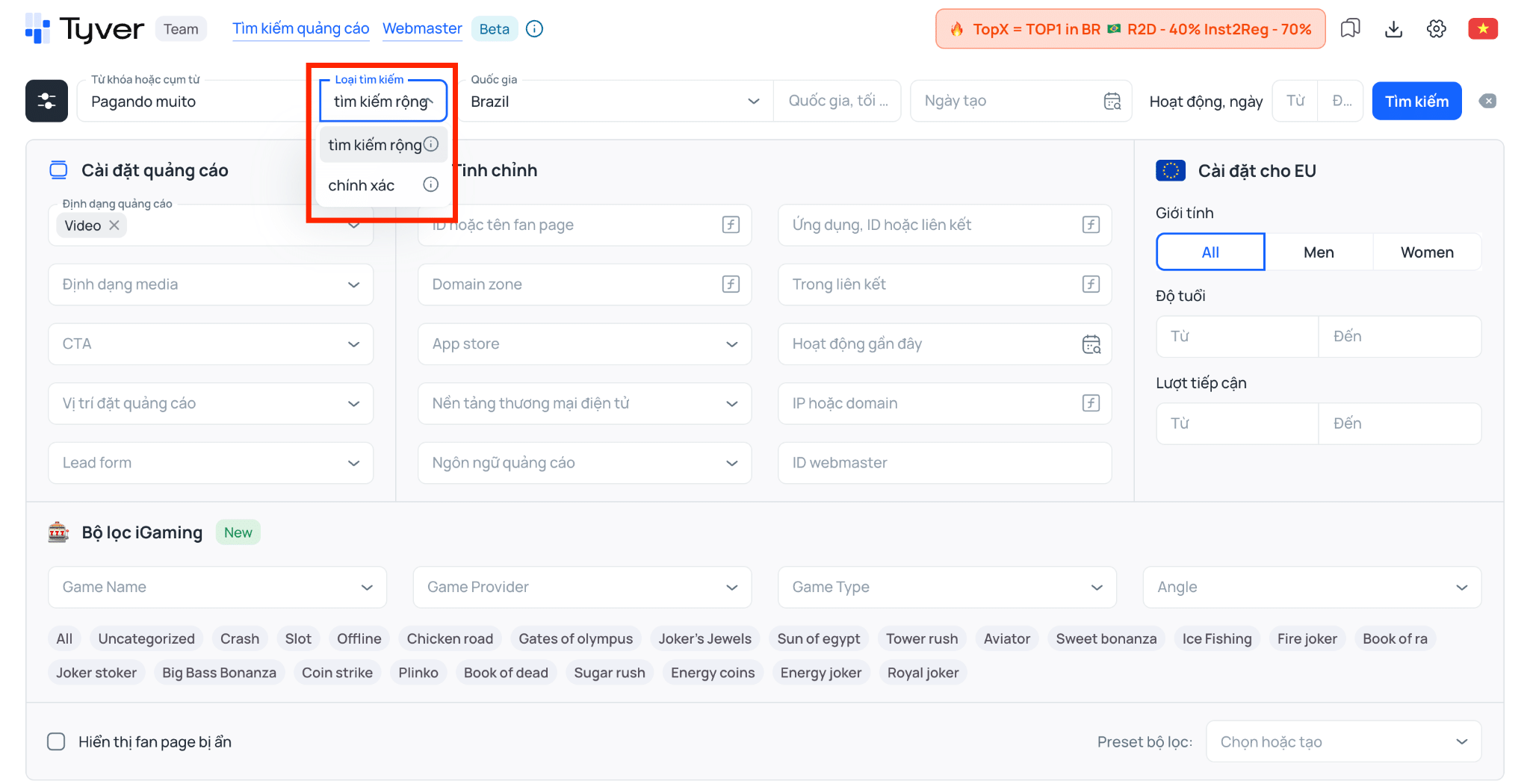Choose tìm kiếm rộng option in list
This screenshot has height=784, width=1530.
[383, 144]
